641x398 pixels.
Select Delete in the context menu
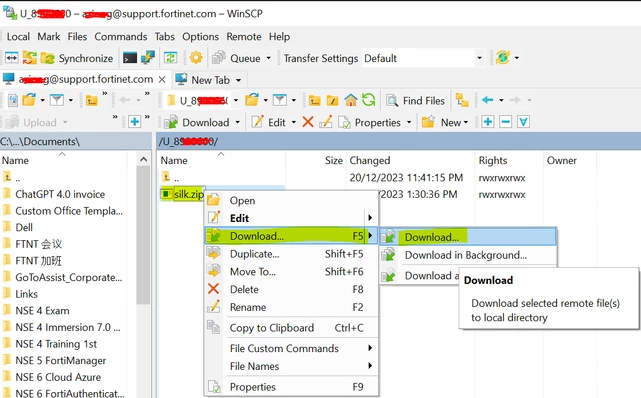[x=291, y=289]
